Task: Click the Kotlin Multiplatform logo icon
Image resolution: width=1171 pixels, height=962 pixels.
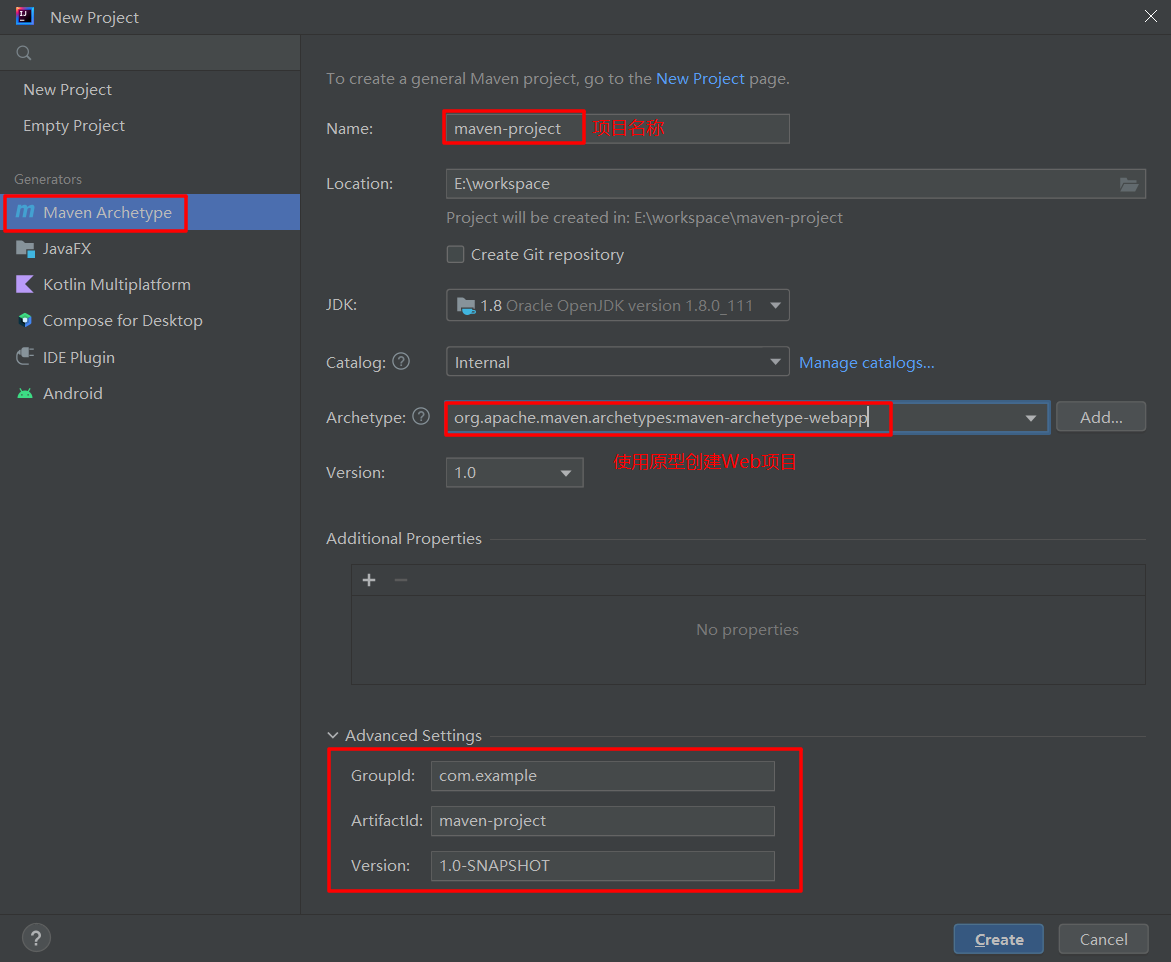Action: [25, 285]
